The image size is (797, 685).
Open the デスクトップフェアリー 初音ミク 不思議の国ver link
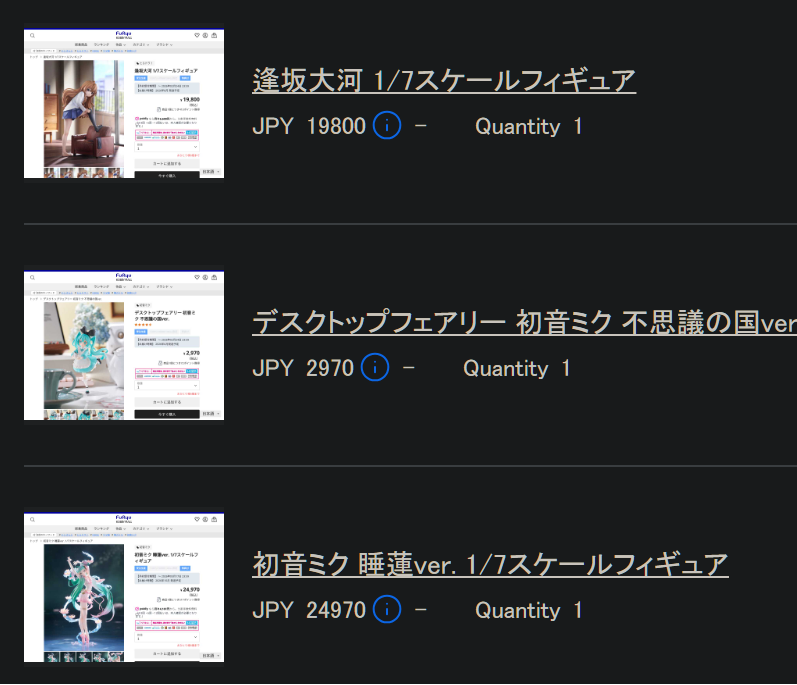pos(525,322)
